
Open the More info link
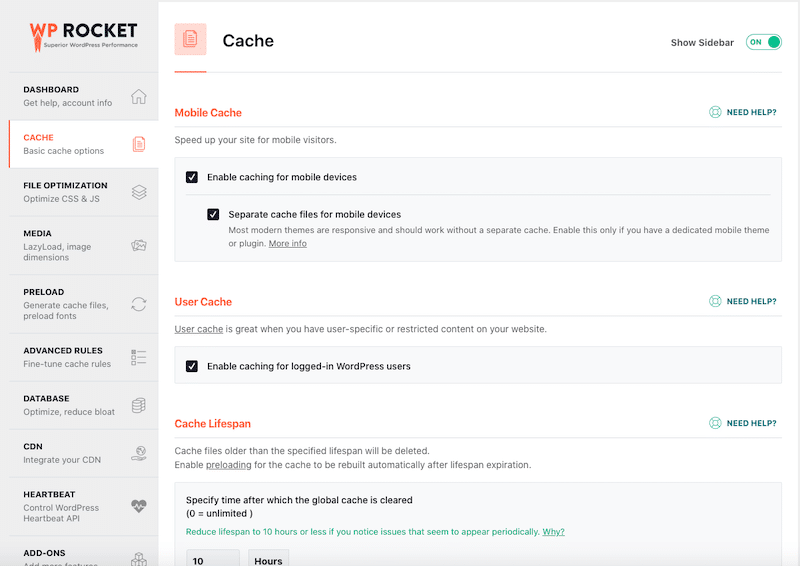[288, 244]
